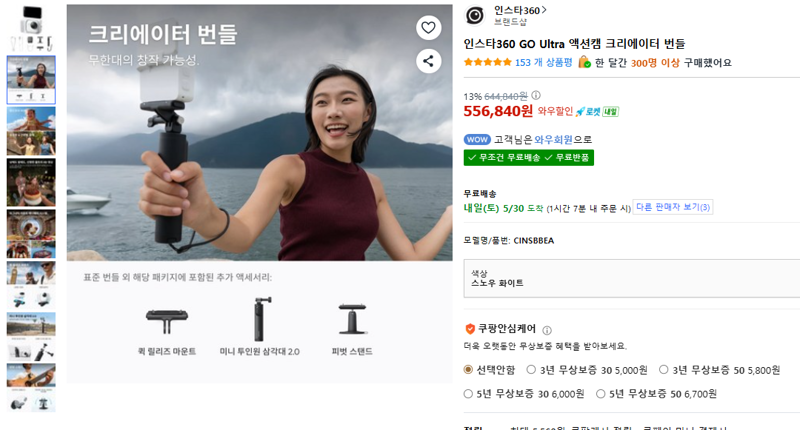Open the 색상 스노우 화이트 color selector

point(632,279)
